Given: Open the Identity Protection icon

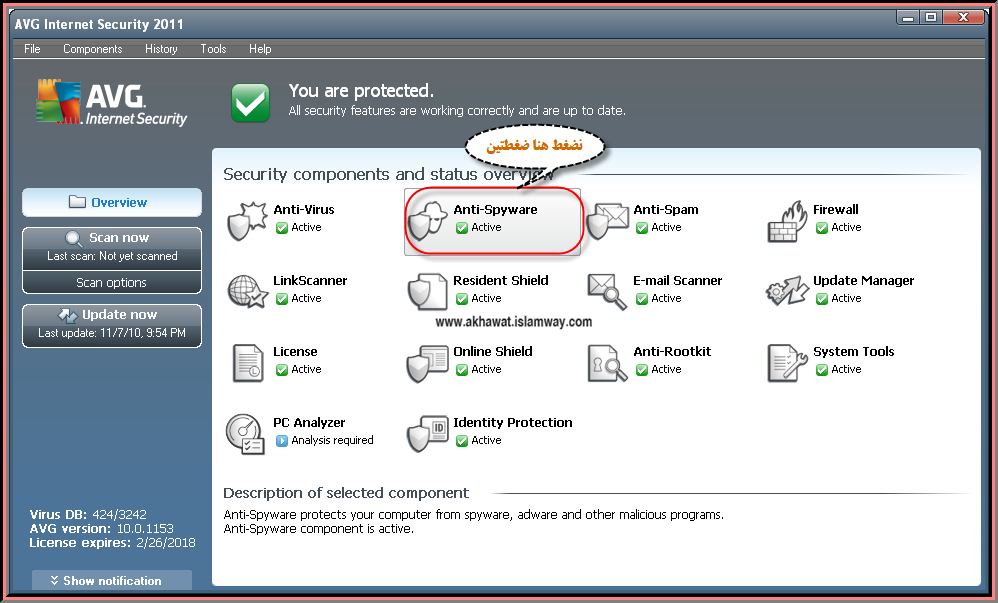Looking at the screenshot, I should [x=428, y=434].
